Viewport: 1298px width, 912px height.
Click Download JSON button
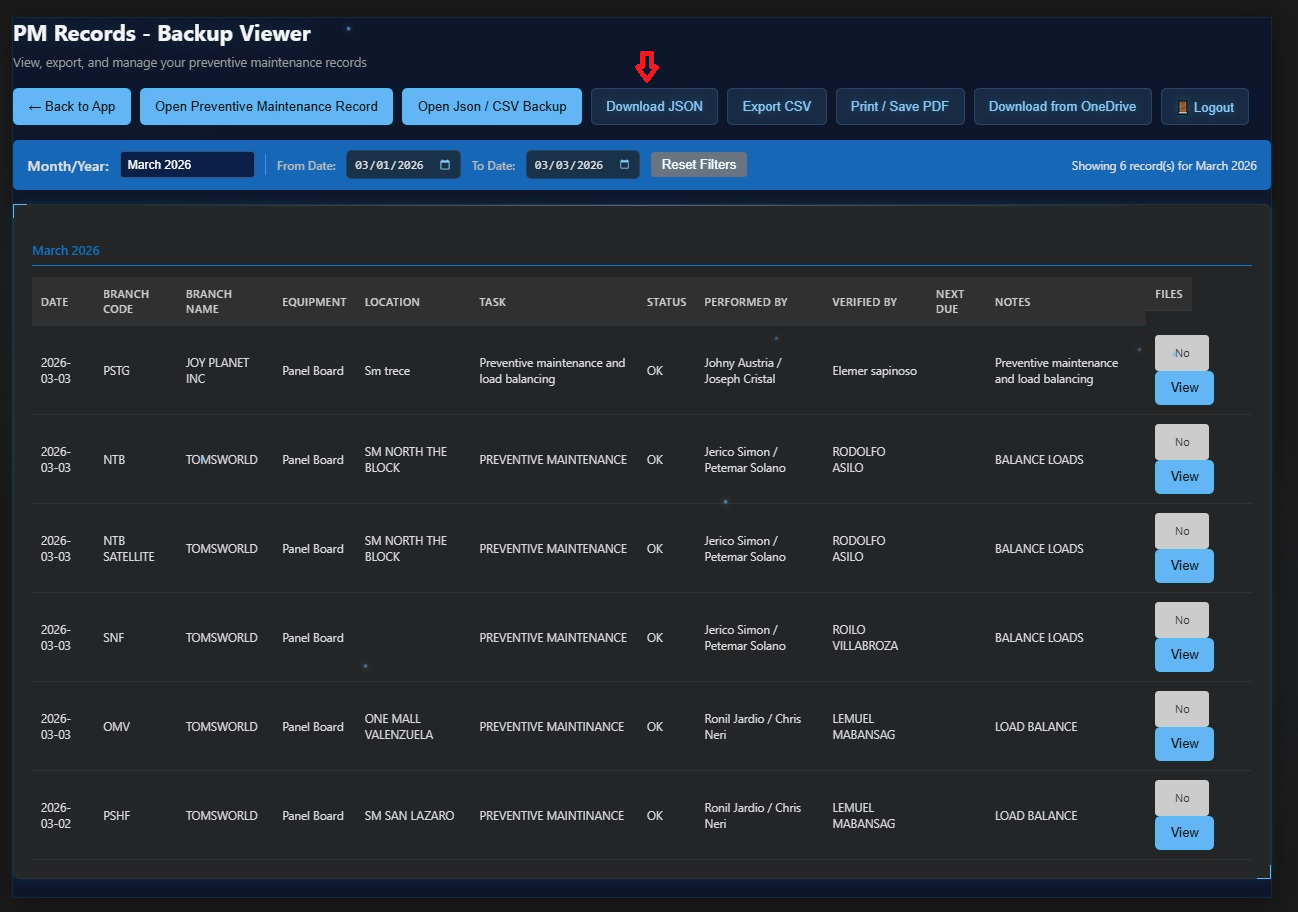point(654,107)
